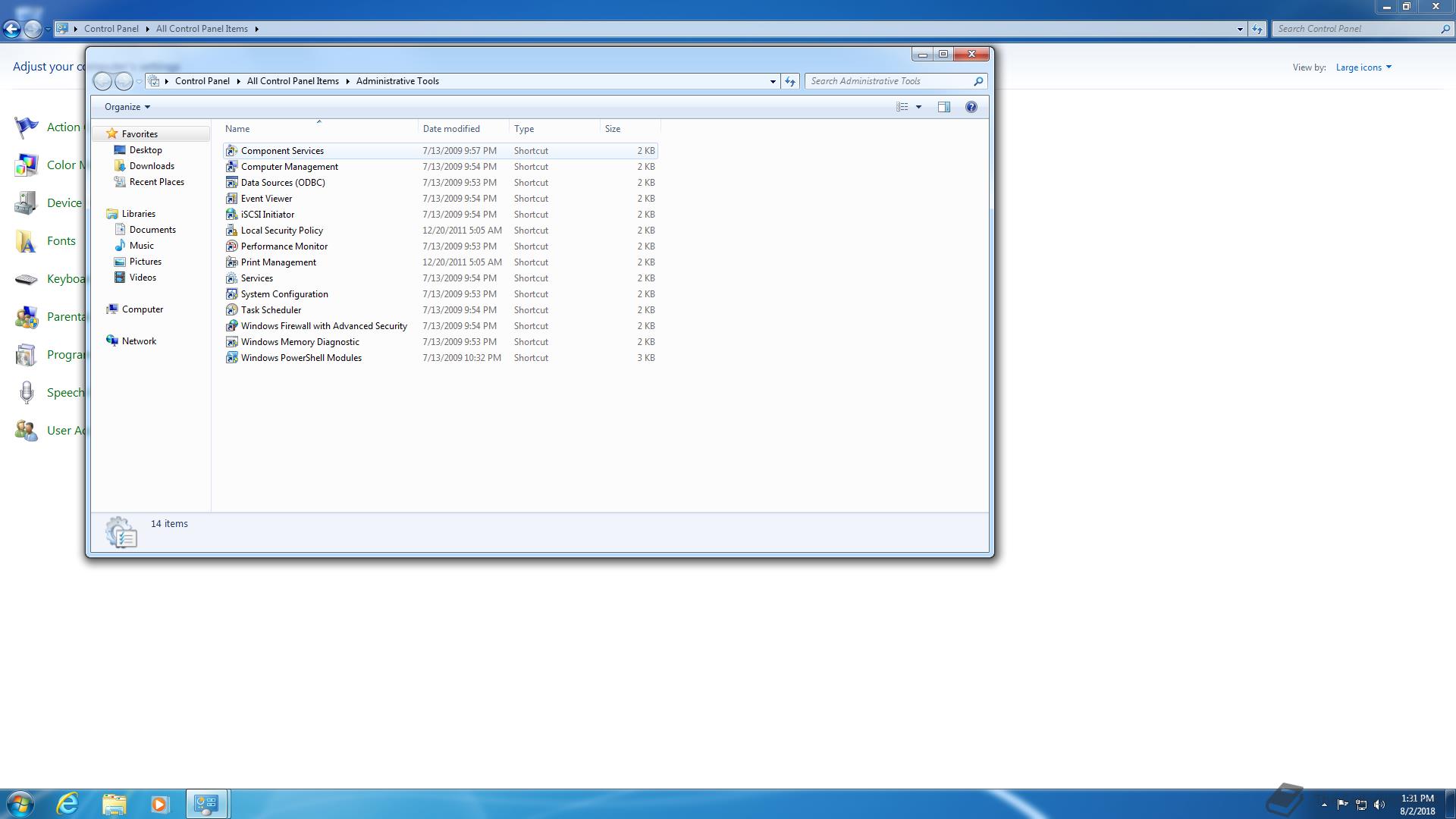The width and height of the screenshot is (1456, 819).
Task: Show hidden tray icons arrow
Action: 1324,805
